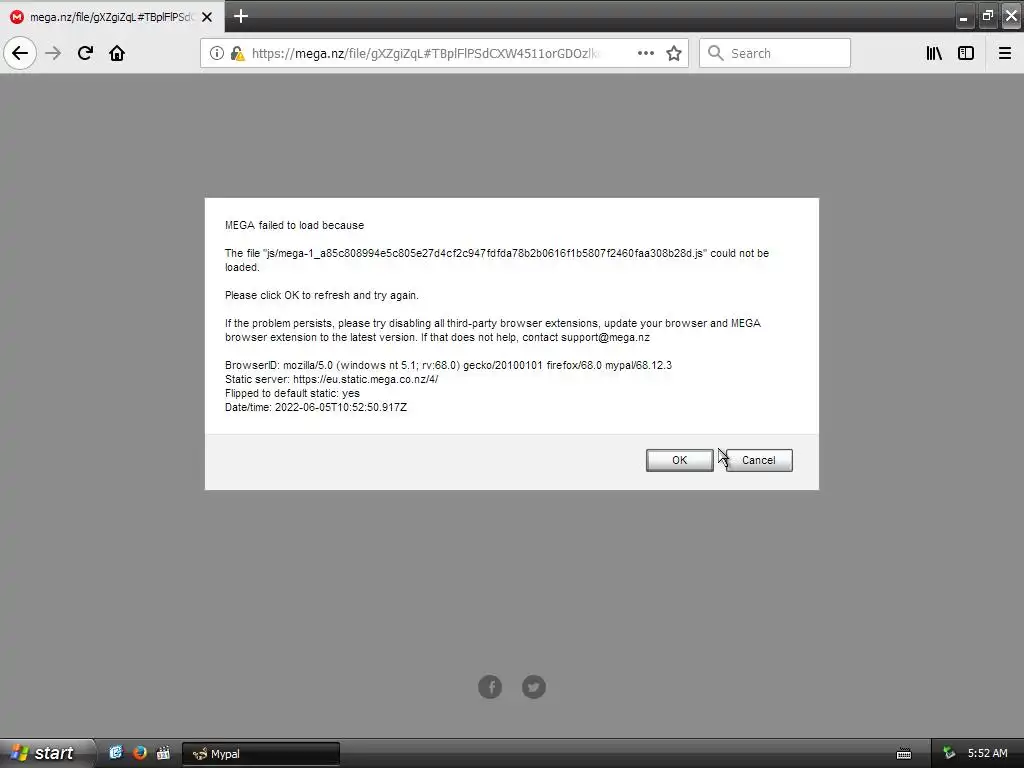This screenshot has width=1024, height=768.
Task: Toggle the sidebar view icon
Action: click(966, 53)
